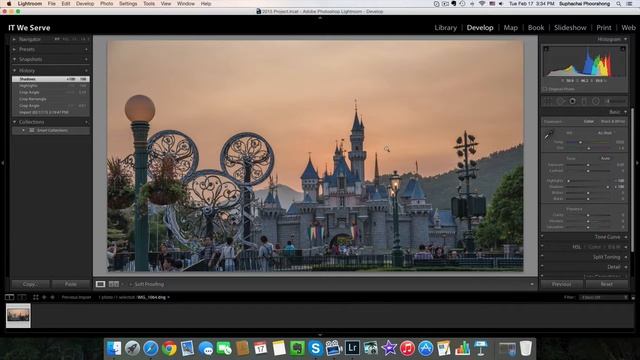Select the Radial Filter tool icon

596,101
